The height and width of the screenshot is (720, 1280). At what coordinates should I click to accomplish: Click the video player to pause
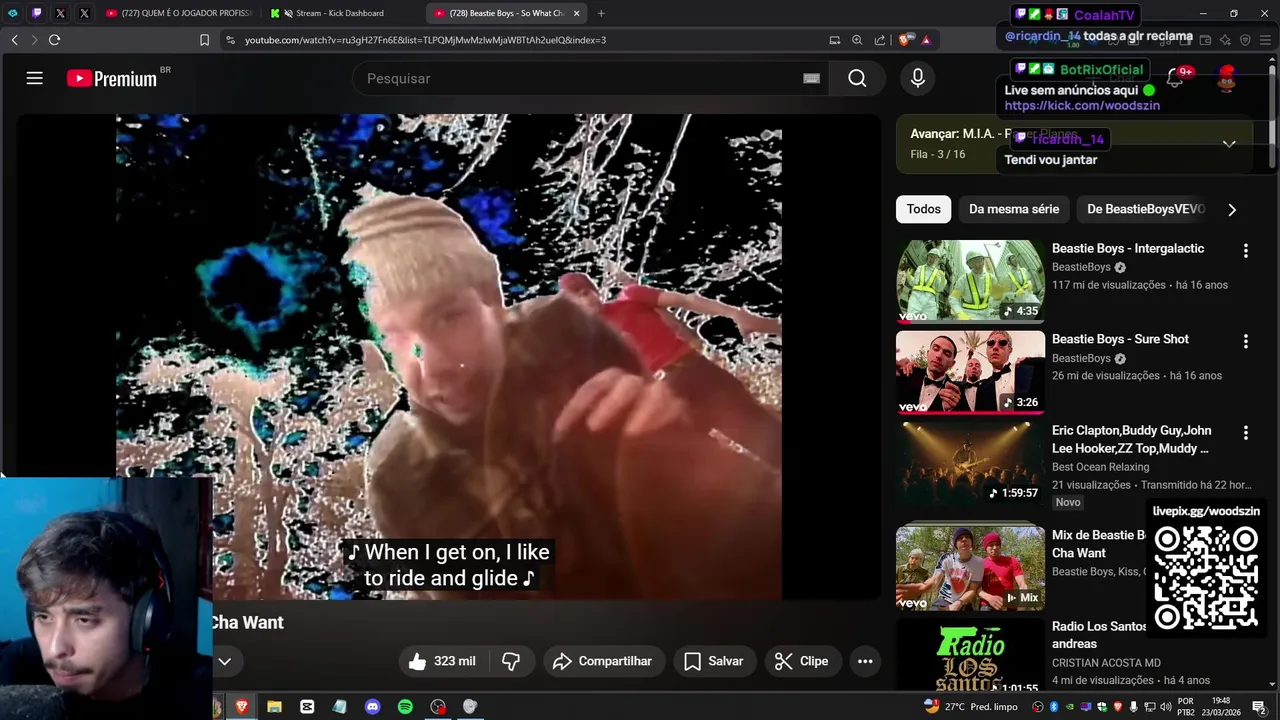[x=448, y=357]
